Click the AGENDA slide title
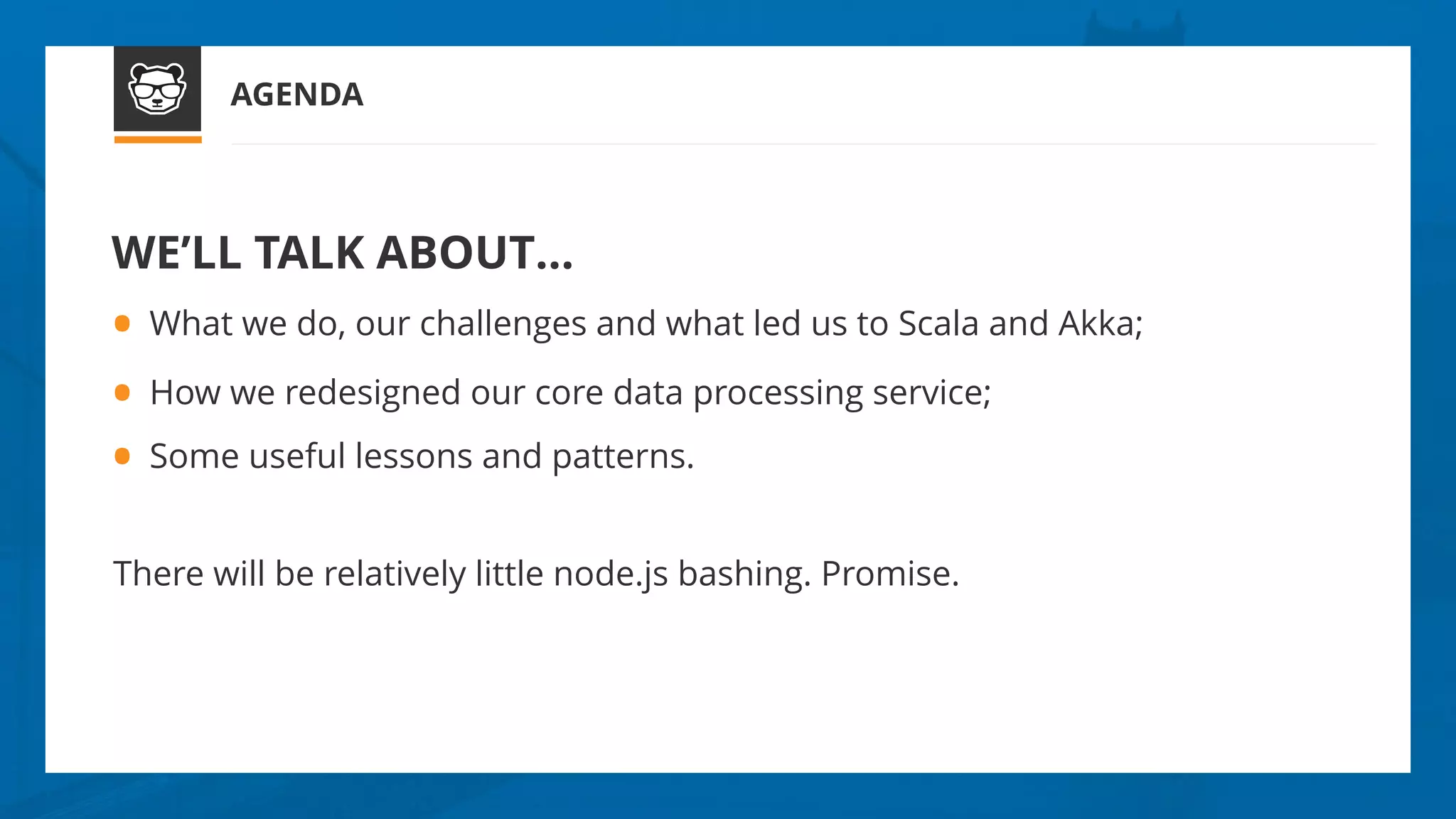 point(296,95)
